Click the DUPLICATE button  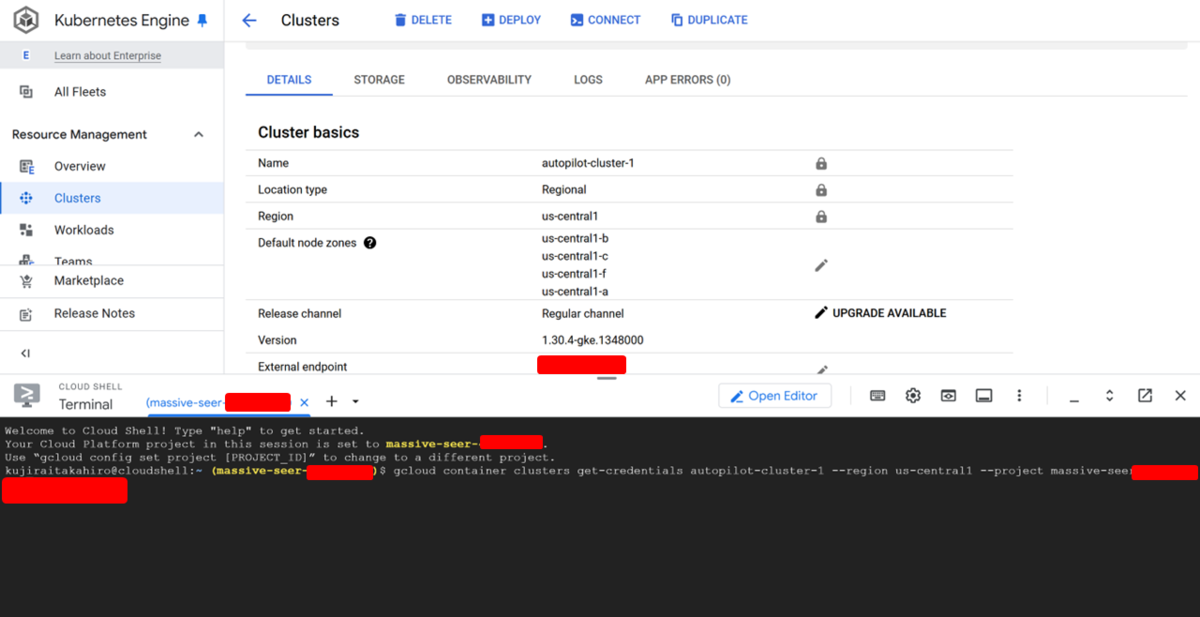(709, 20)
